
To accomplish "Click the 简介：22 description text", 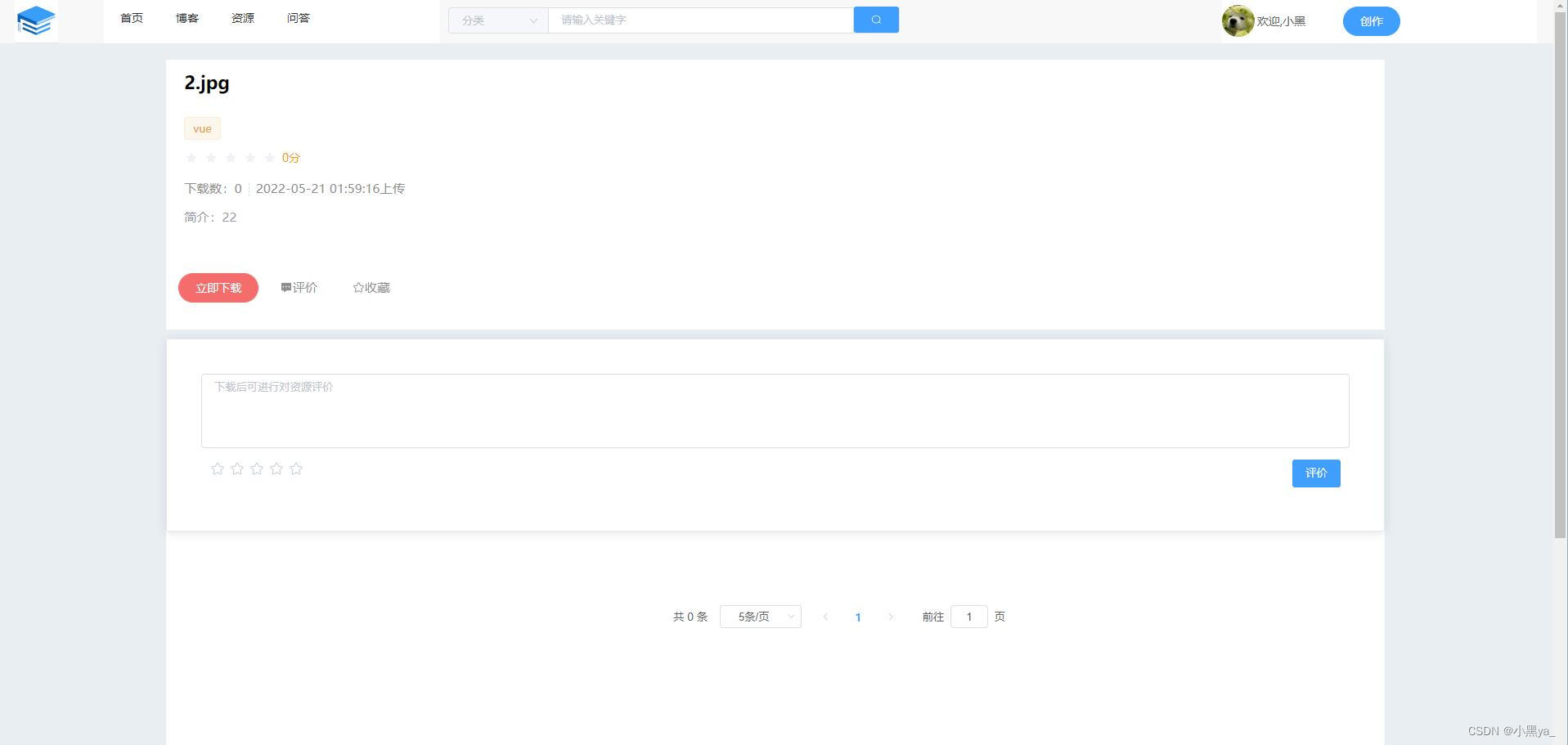I will point(210,218).
